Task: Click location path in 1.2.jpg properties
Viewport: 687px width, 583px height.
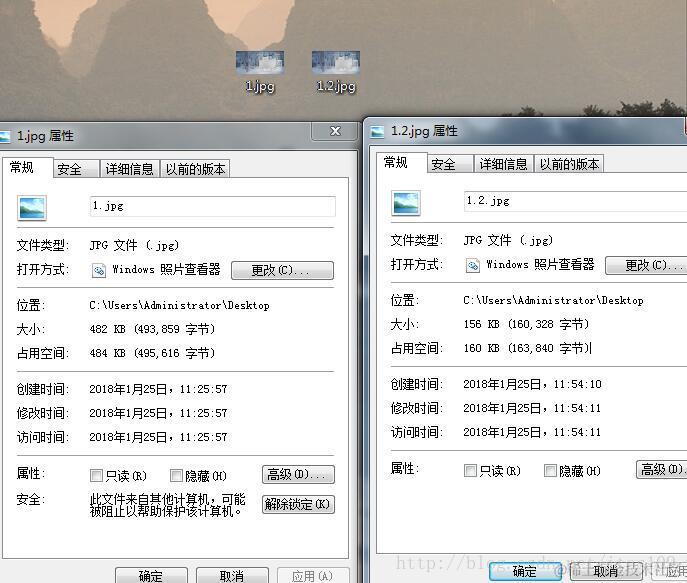Action: point(553,300)
